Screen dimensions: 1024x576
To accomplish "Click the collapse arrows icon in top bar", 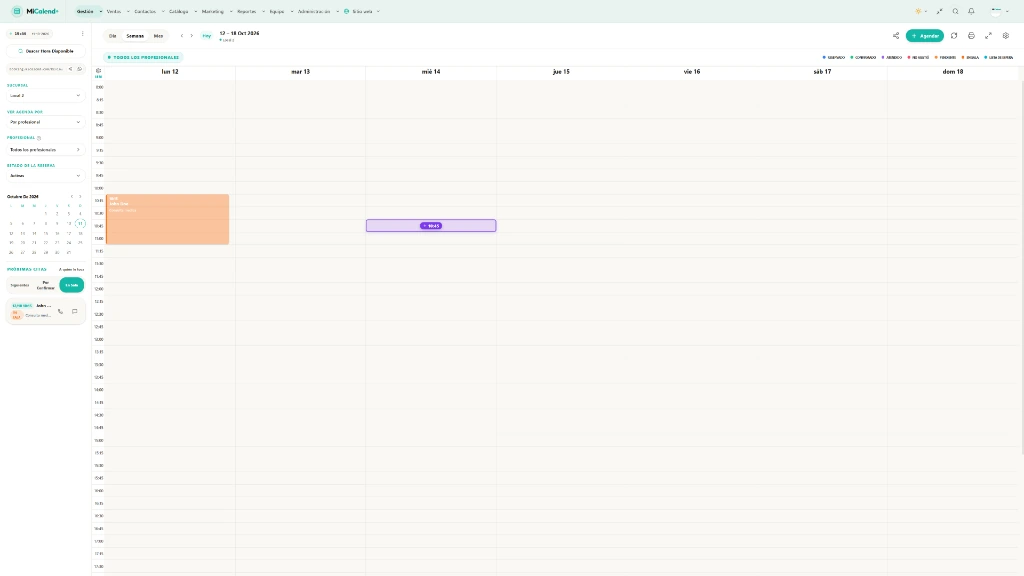I will pyautogui.click(x=940, y=11).
